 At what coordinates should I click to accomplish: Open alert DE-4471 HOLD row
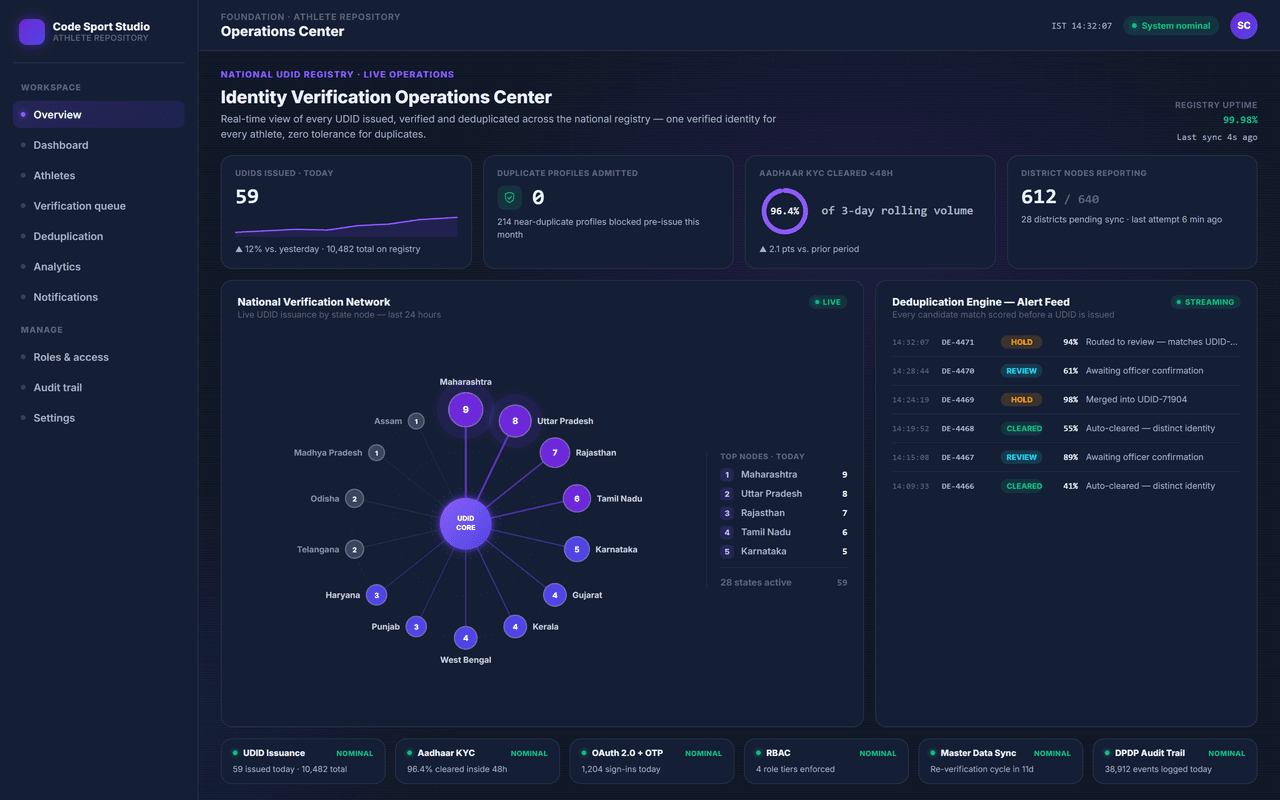[1065, 342]
